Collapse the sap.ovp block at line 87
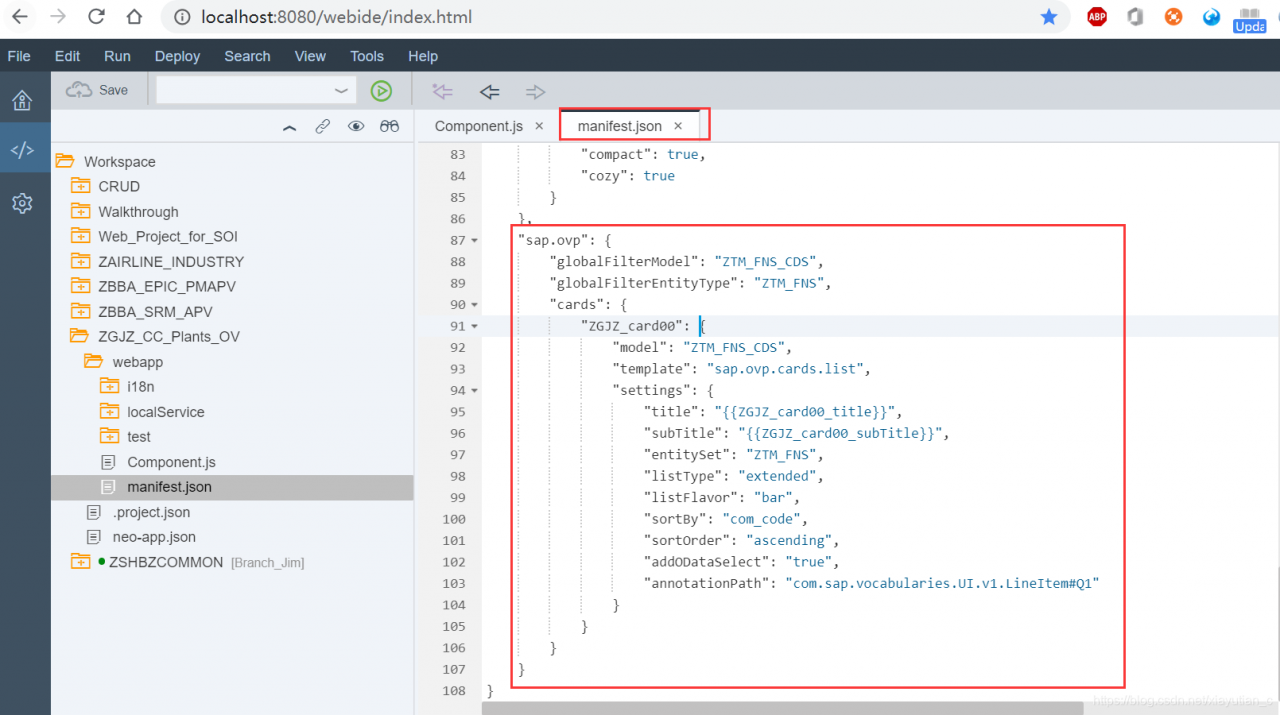Screen dimensions: 1280x715 coord(474,241)
